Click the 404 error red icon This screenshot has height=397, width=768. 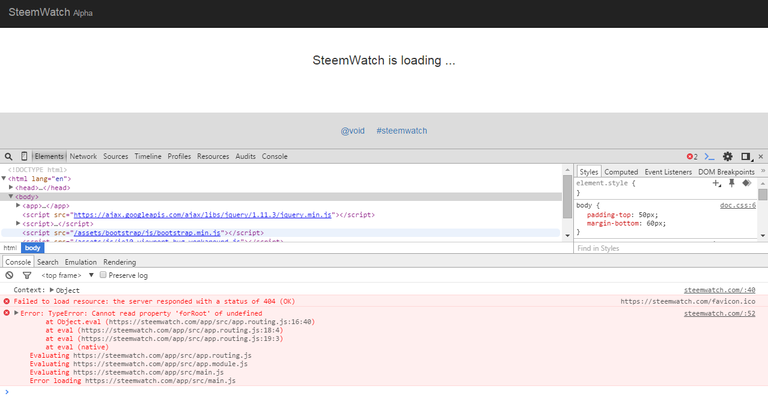pyautogui.click(x=7, y=301)
